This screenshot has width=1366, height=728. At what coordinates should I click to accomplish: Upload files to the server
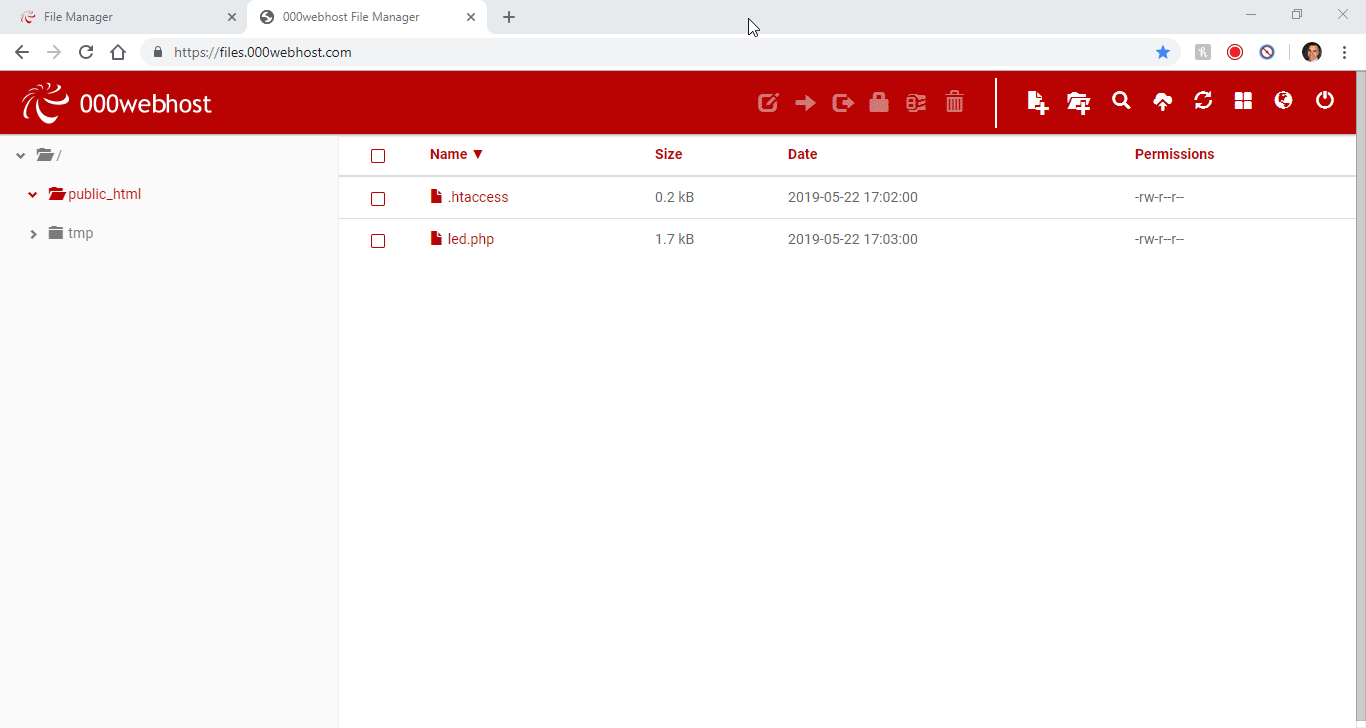1162,101
